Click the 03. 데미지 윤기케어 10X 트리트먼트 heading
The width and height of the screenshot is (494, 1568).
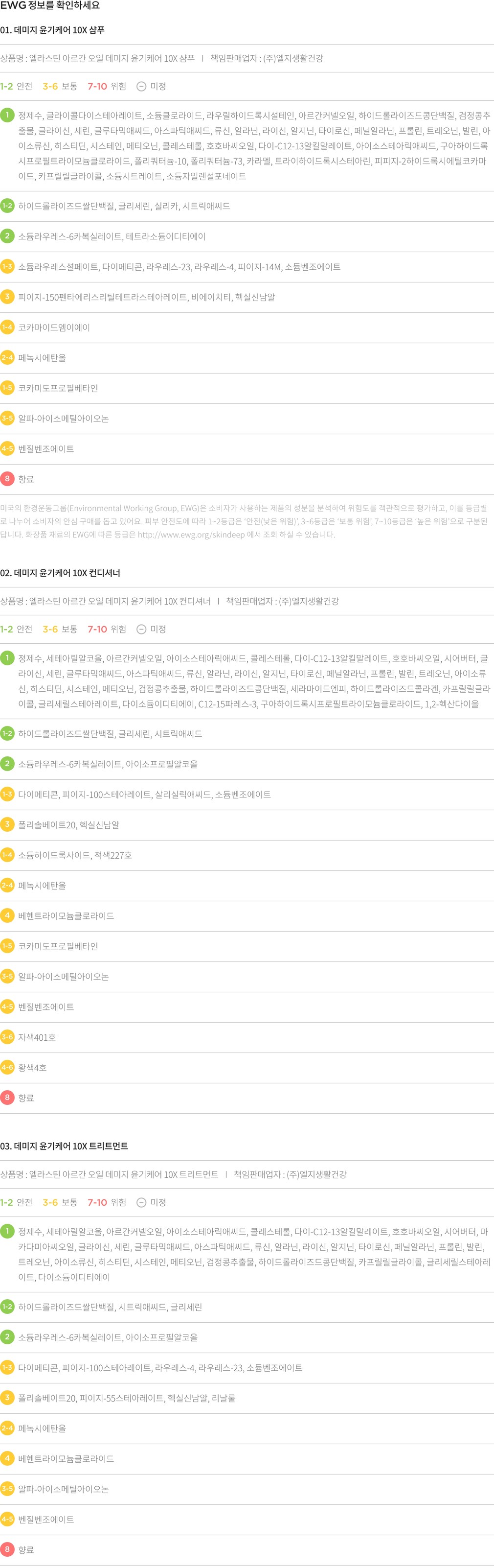pyautogui.click(x=64, y=1146)
